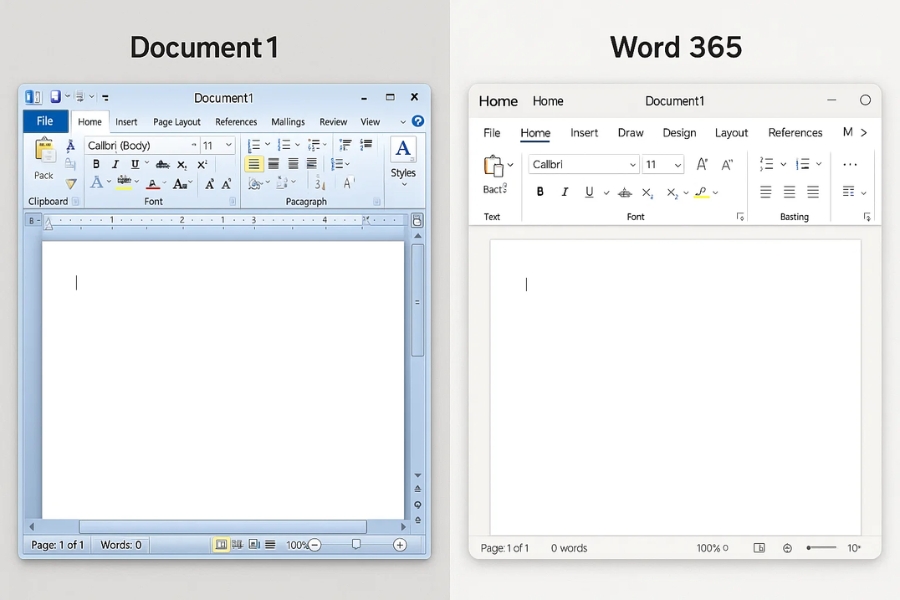Click the highlighter pen icon in Word 365

701,192
